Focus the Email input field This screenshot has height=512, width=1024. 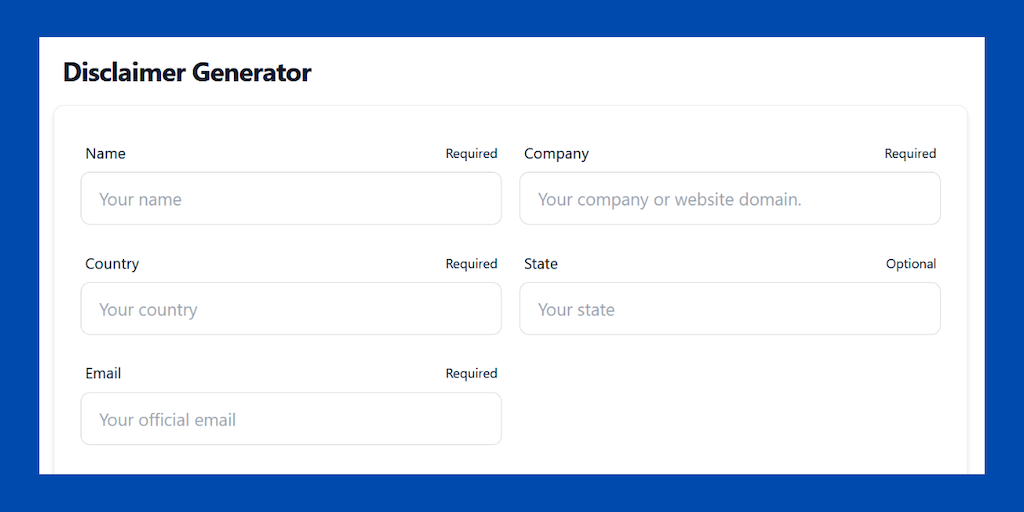click(290, 419)
